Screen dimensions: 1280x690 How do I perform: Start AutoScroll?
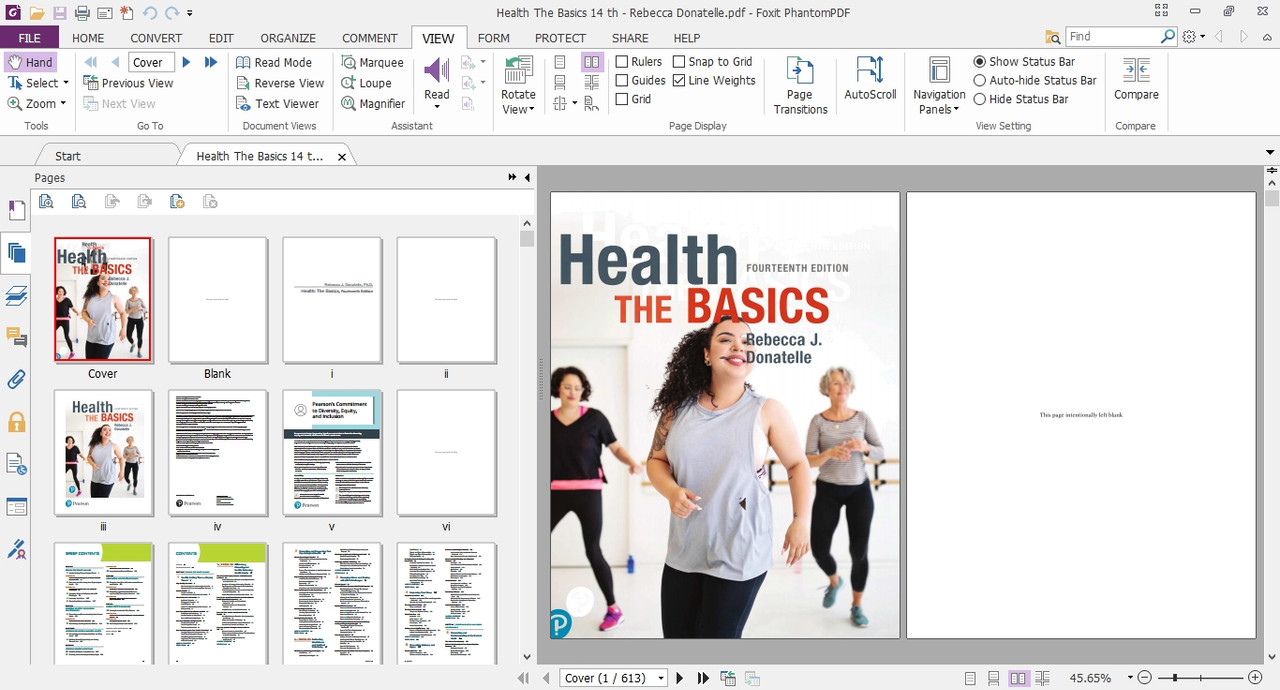[x=870, y=78]
